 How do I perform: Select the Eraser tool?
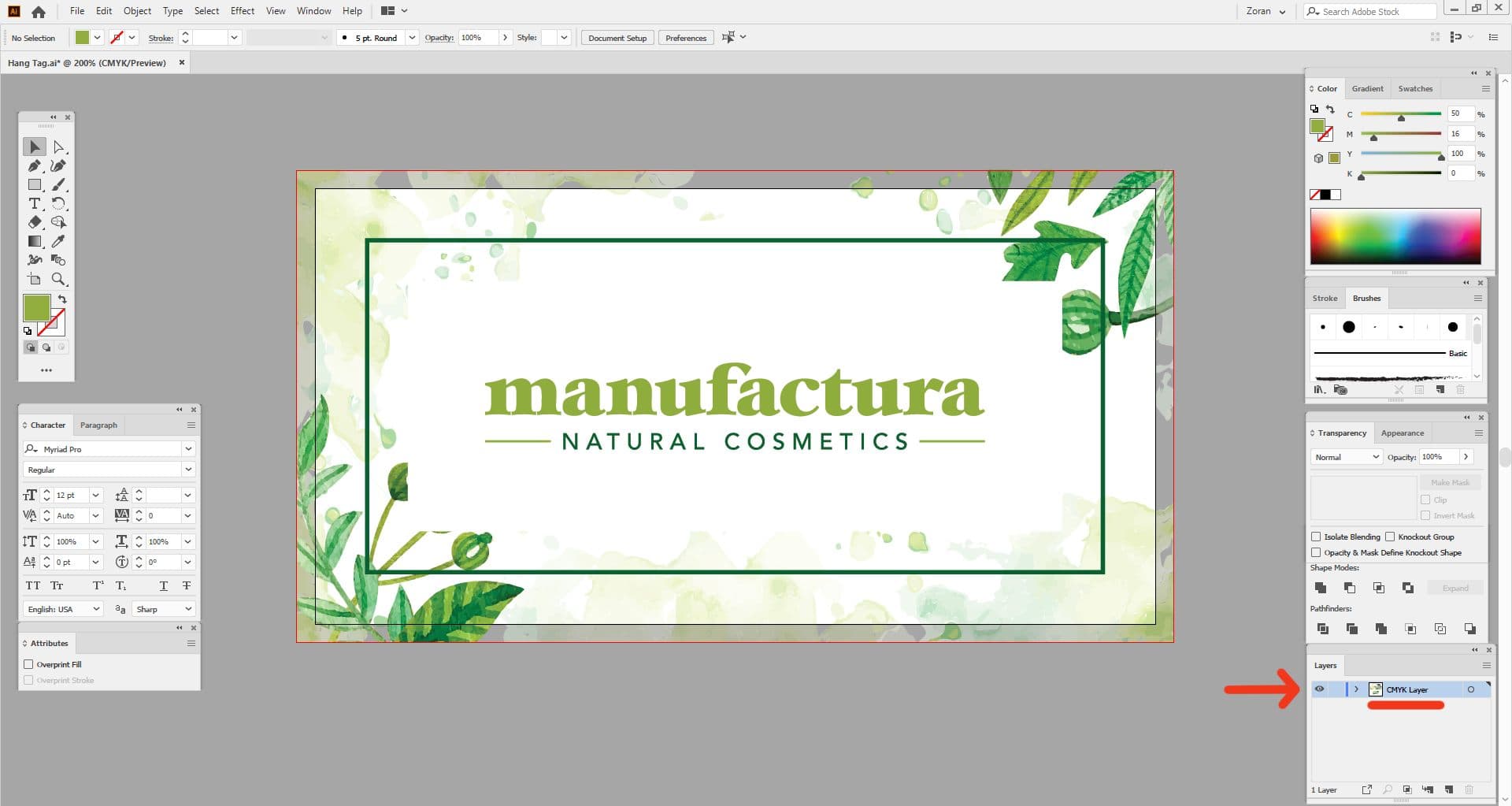tap(35, 222)
